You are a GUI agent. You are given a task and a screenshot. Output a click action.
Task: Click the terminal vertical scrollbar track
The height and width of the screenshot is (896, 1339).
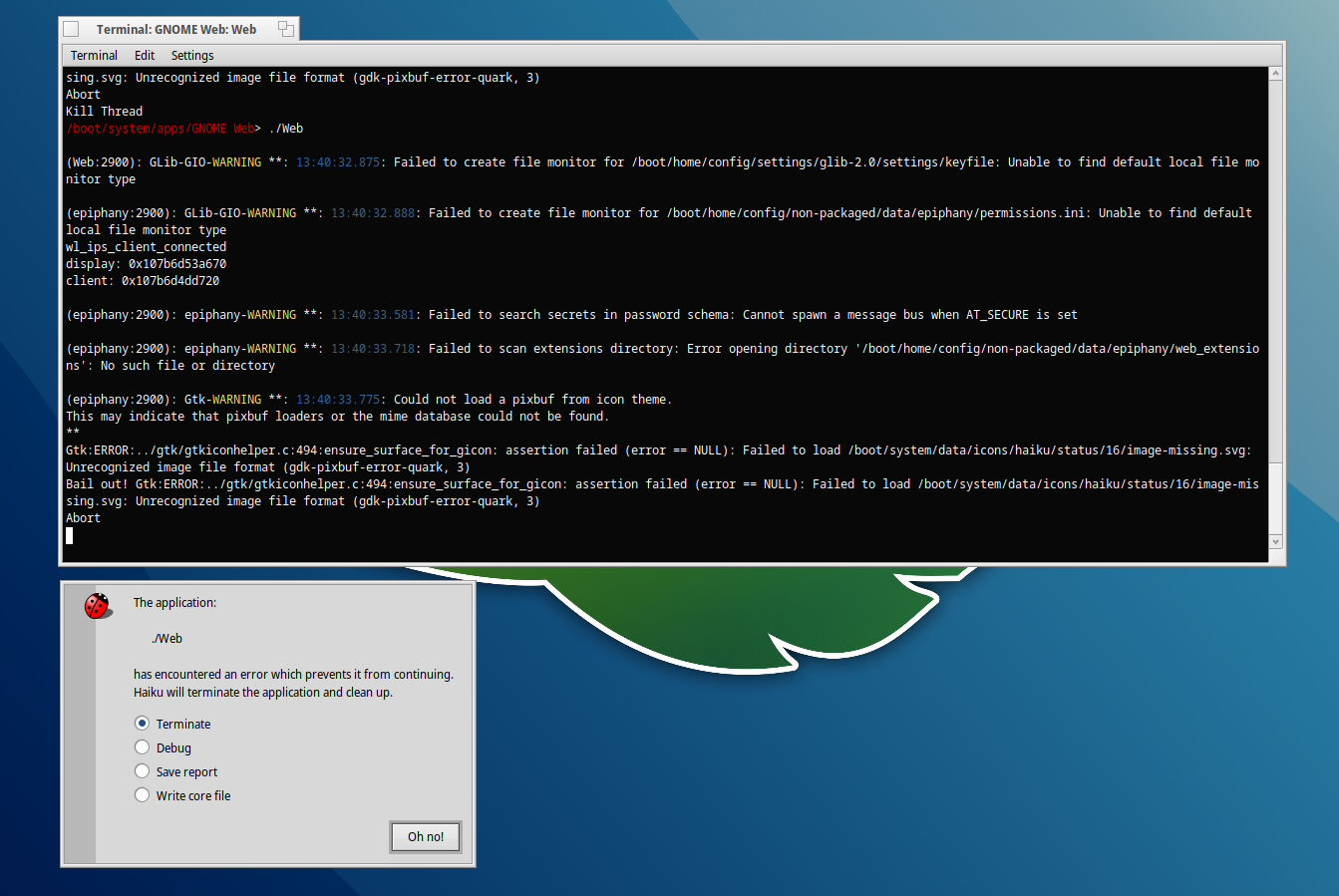pos(1275,308)
